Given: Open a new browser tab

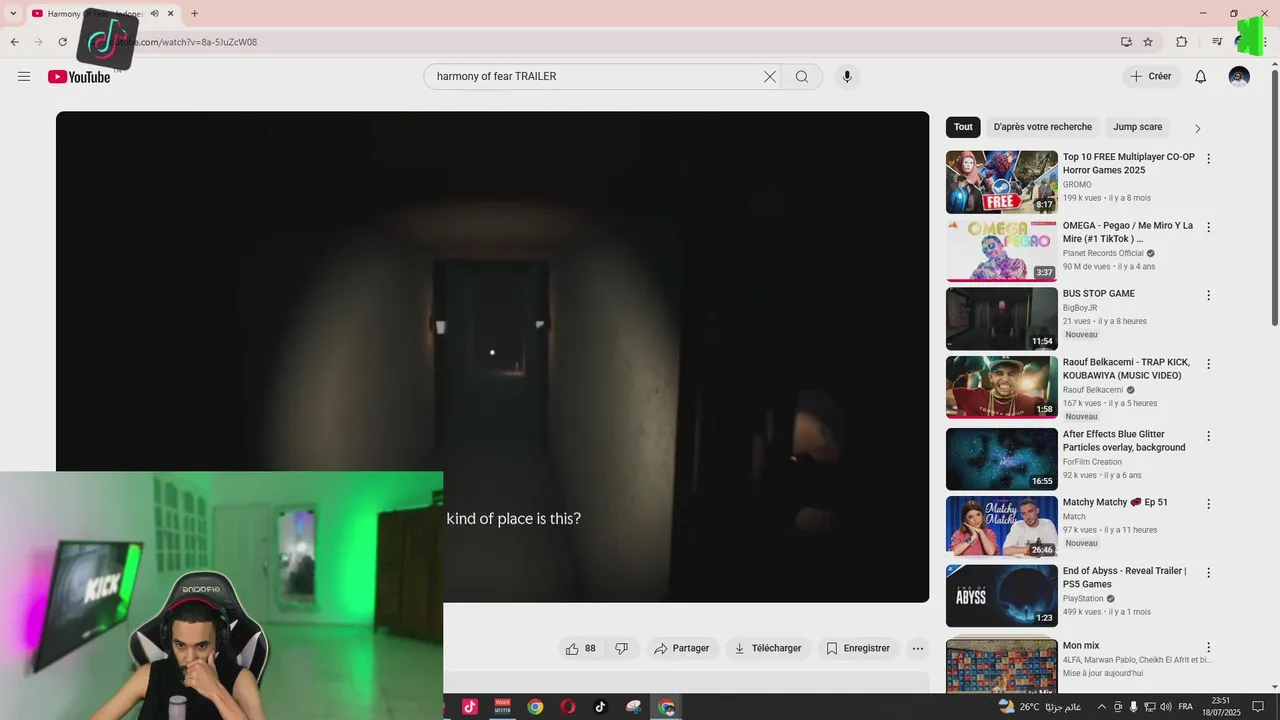Looking at the screenshot, I should pyautogui.click(x=194, y=13).
